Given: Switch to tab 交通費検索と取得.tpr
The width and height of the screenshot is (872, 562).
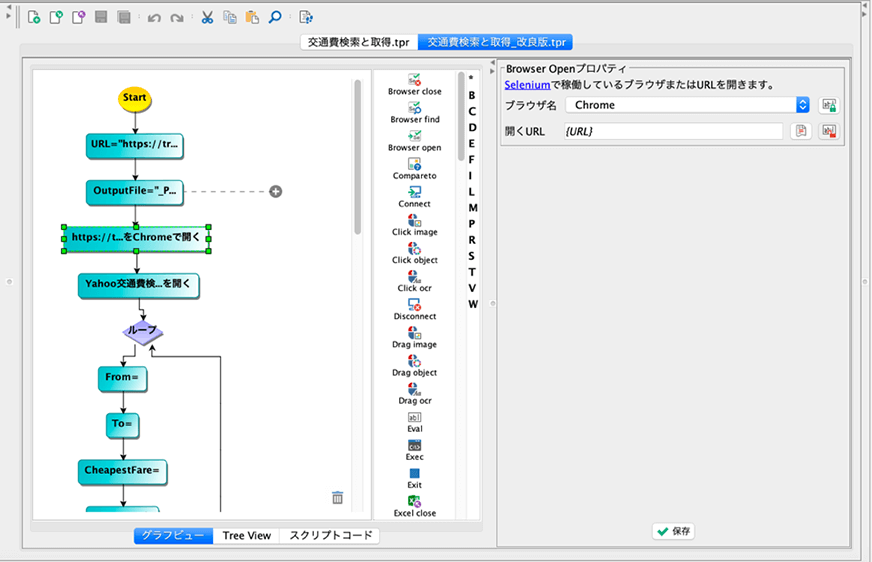Looking at the screenshot, I should (359, 42).
